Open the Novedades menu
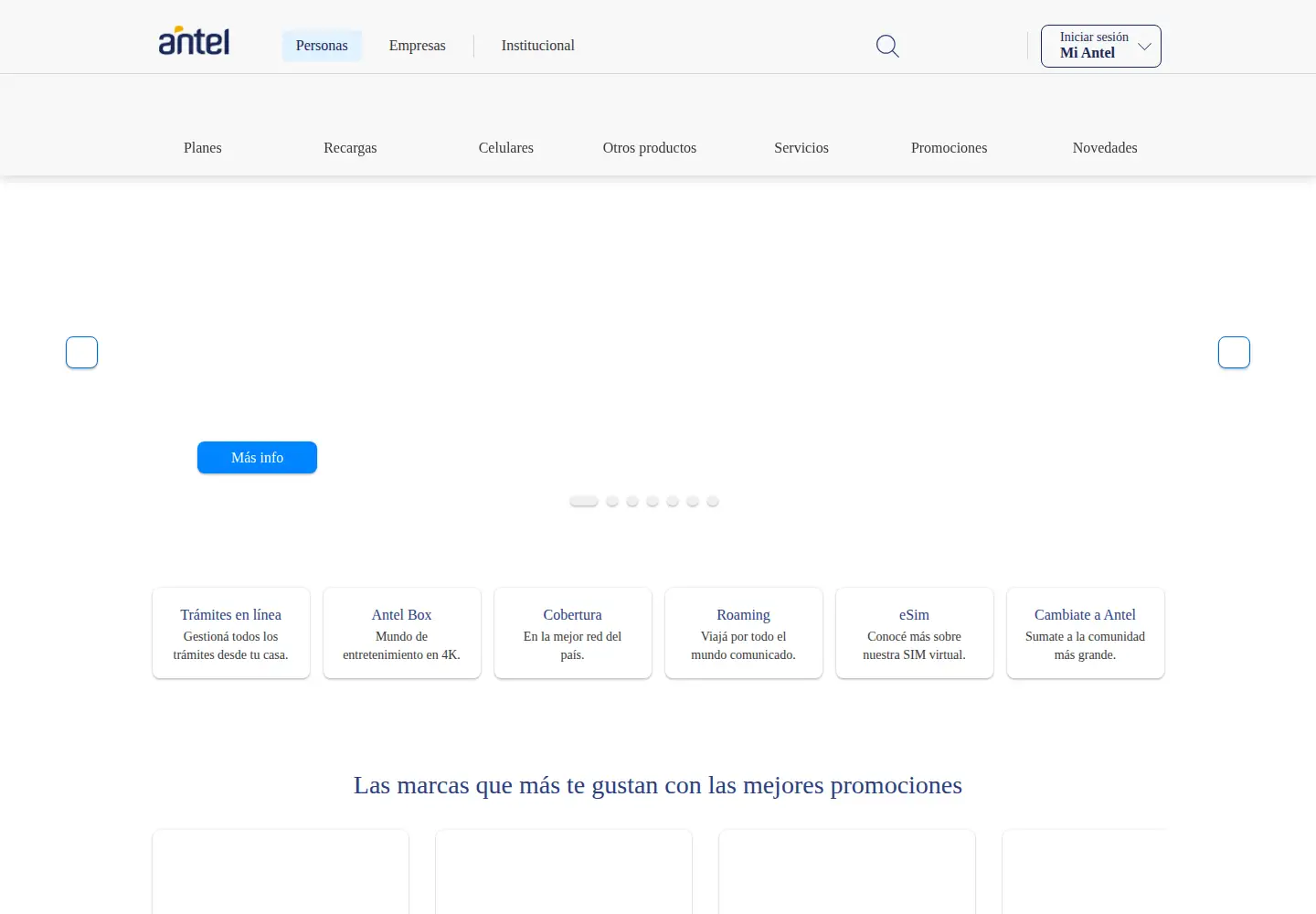 click(1105, 148)
